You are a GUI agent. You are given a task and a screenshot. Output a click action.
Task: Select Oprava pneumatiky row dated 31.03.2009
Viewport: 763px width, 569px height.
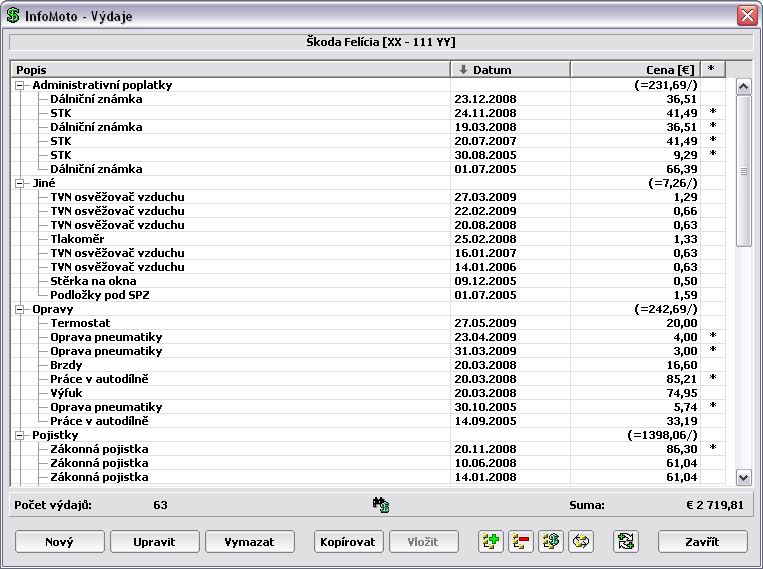(x=368, y=351)
